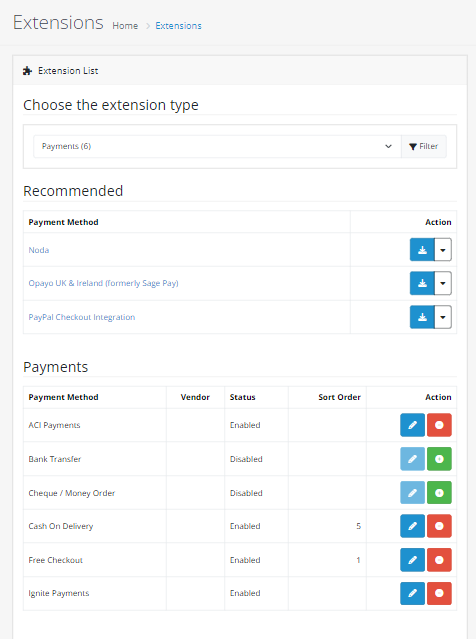The height and width of the screenshot is (639, 476).
Task: Open the dropdown arrow next to Opayo UK & Ireland
Action: click(x=443, y=283)
